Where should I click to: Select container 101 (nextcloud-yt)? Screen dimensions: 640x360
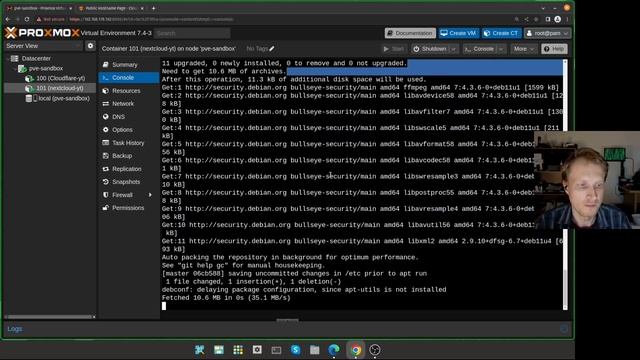pos(60,88)
